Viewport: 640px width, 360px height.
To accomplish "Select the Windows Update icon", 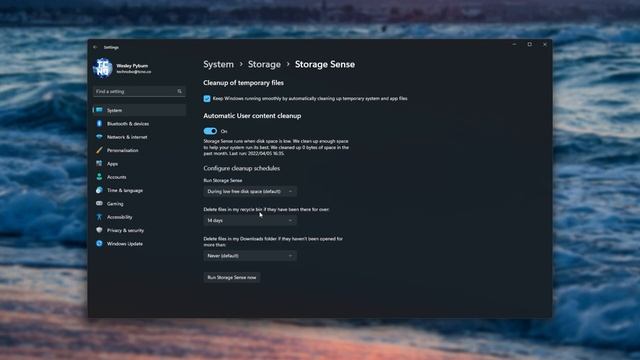I will click(x=99, y=244).
